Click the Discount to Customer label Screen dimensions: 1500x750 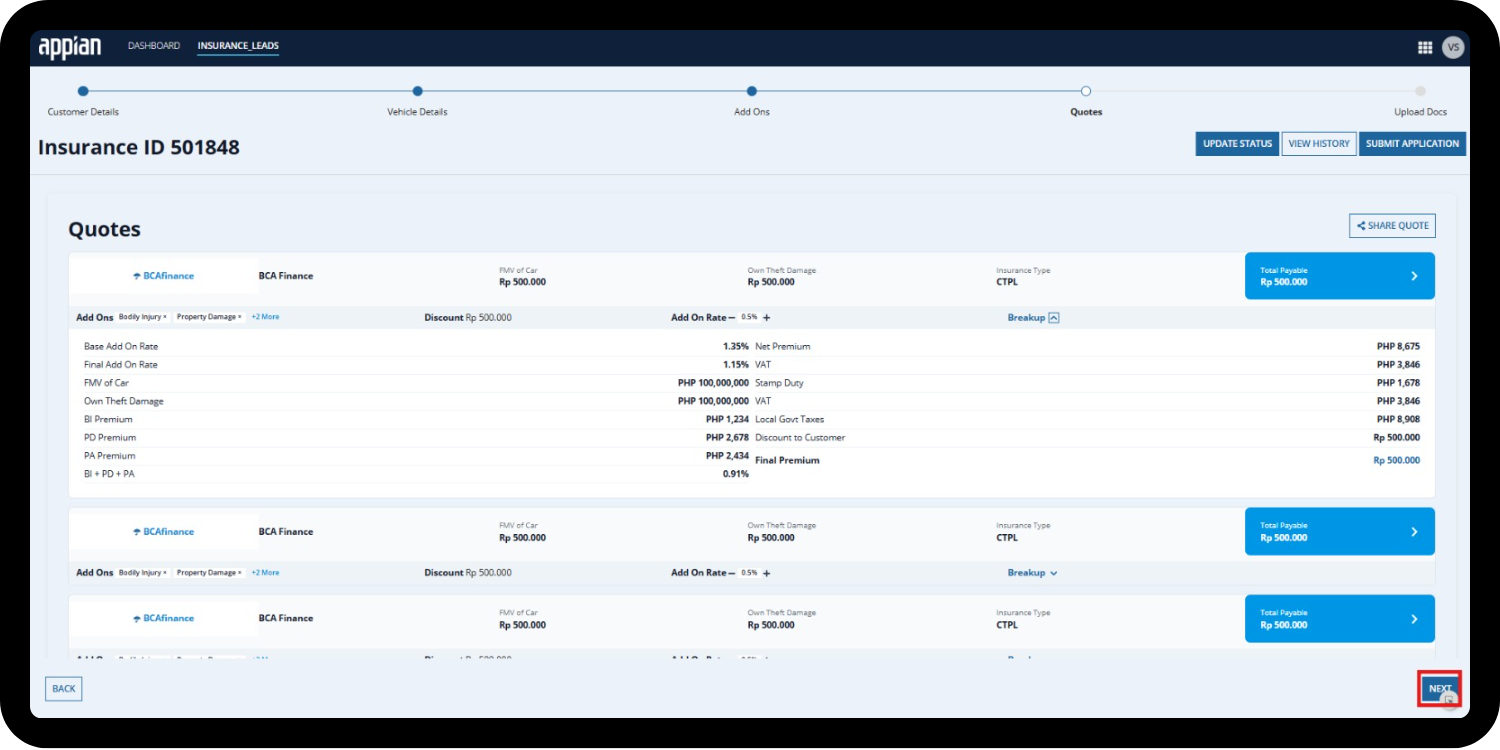tap(800, 438)
